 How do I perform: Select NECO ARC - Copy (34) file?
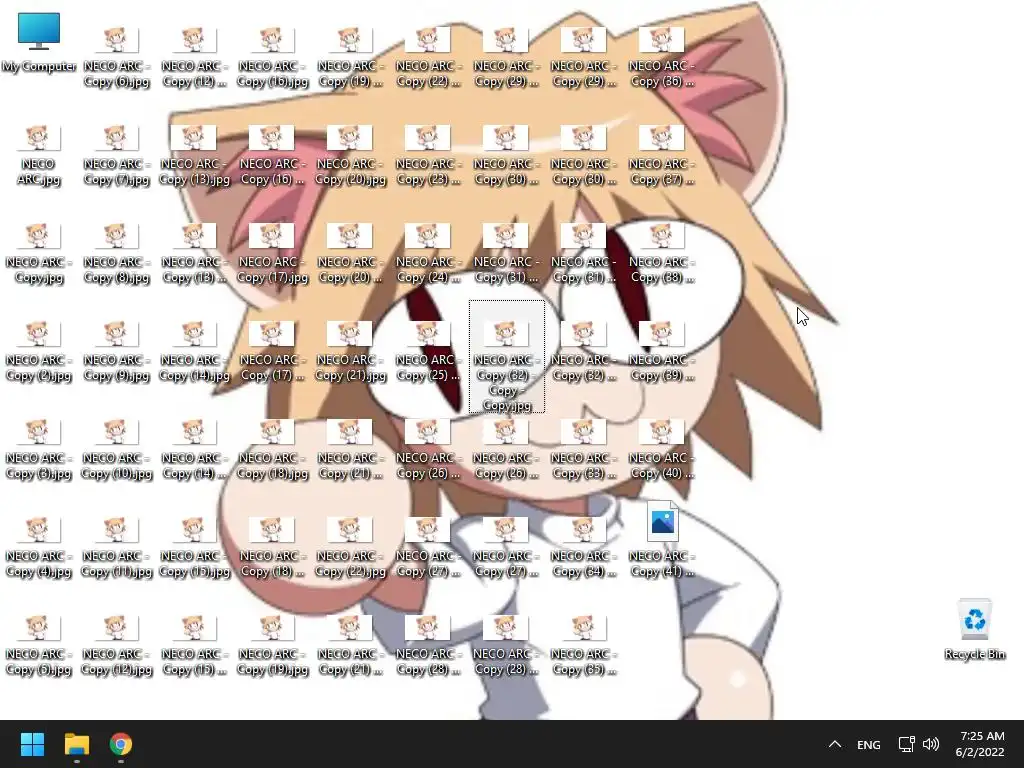click(583, 547)
